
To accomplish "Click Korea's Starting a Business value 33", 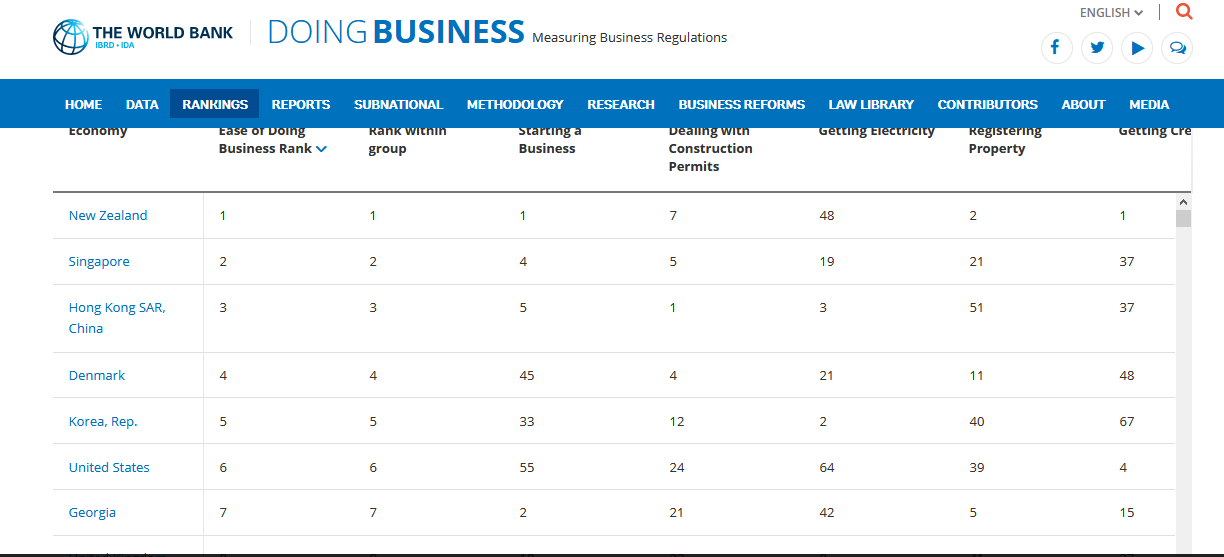I will (527, 421).
